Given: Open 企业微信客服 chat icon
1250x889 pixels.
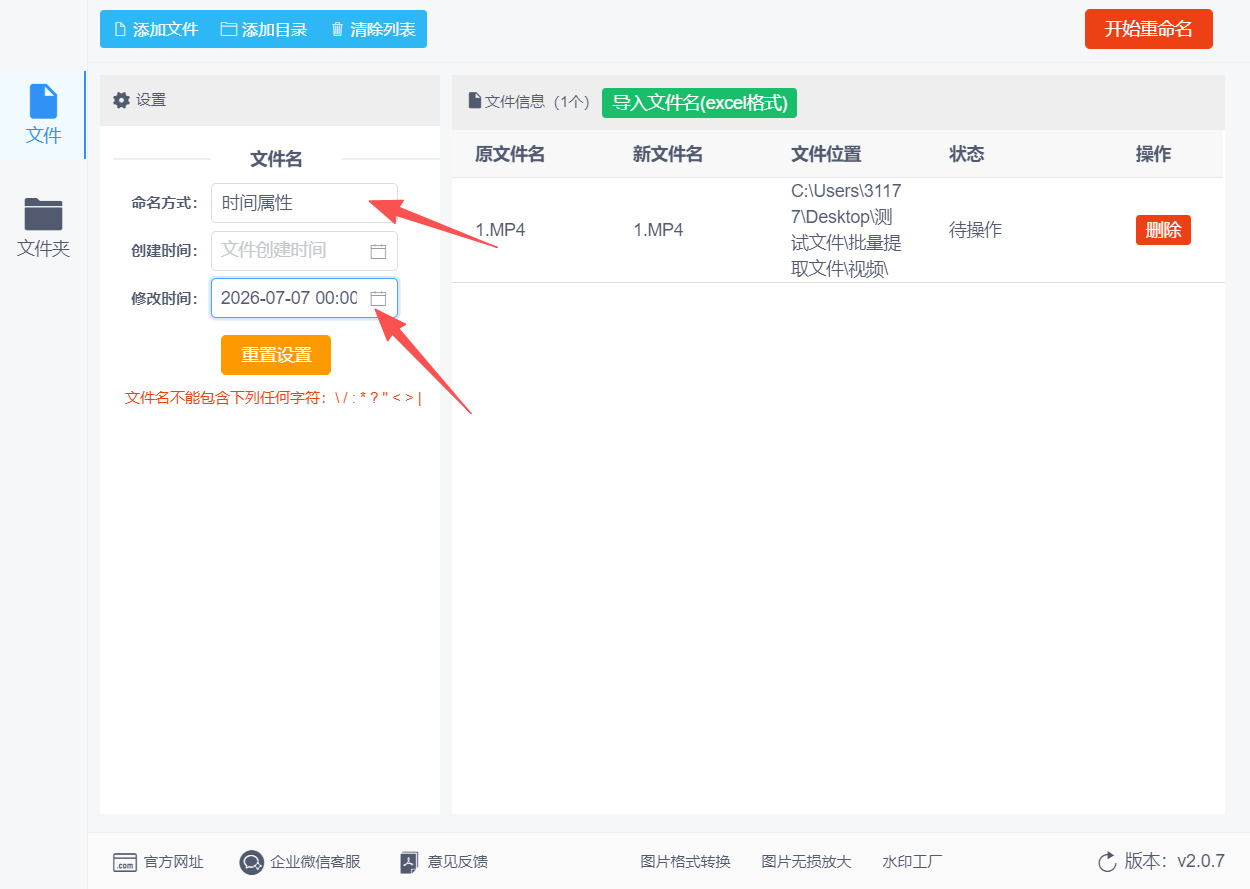Looking at the screenshot, I should 252,862.
